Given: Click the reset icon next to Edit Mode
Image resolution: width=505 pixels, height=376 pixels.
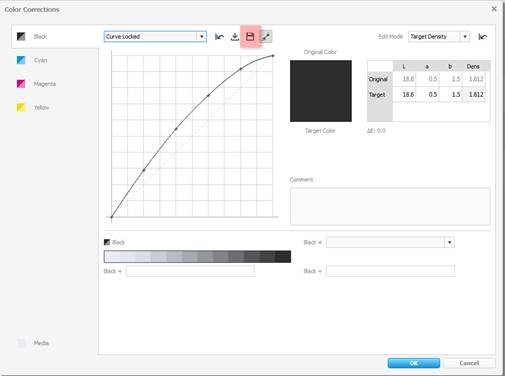Looking at the screenshot, I should [483, 37].
